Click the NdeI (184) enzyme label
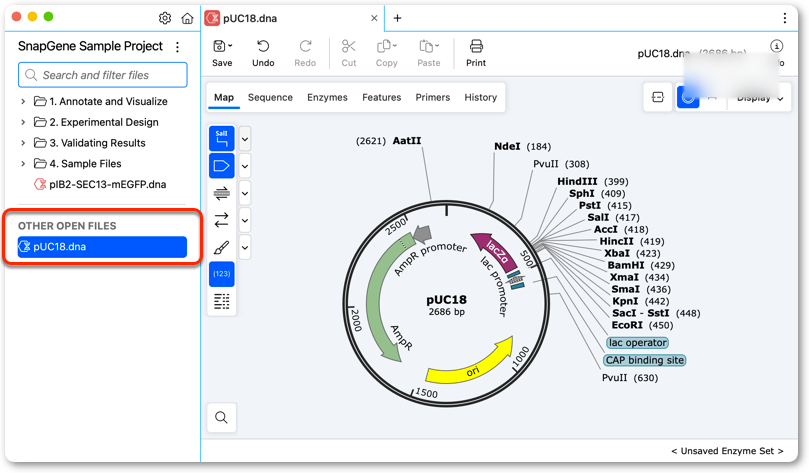This screenshot has width=809, height=473. [522, 146]
